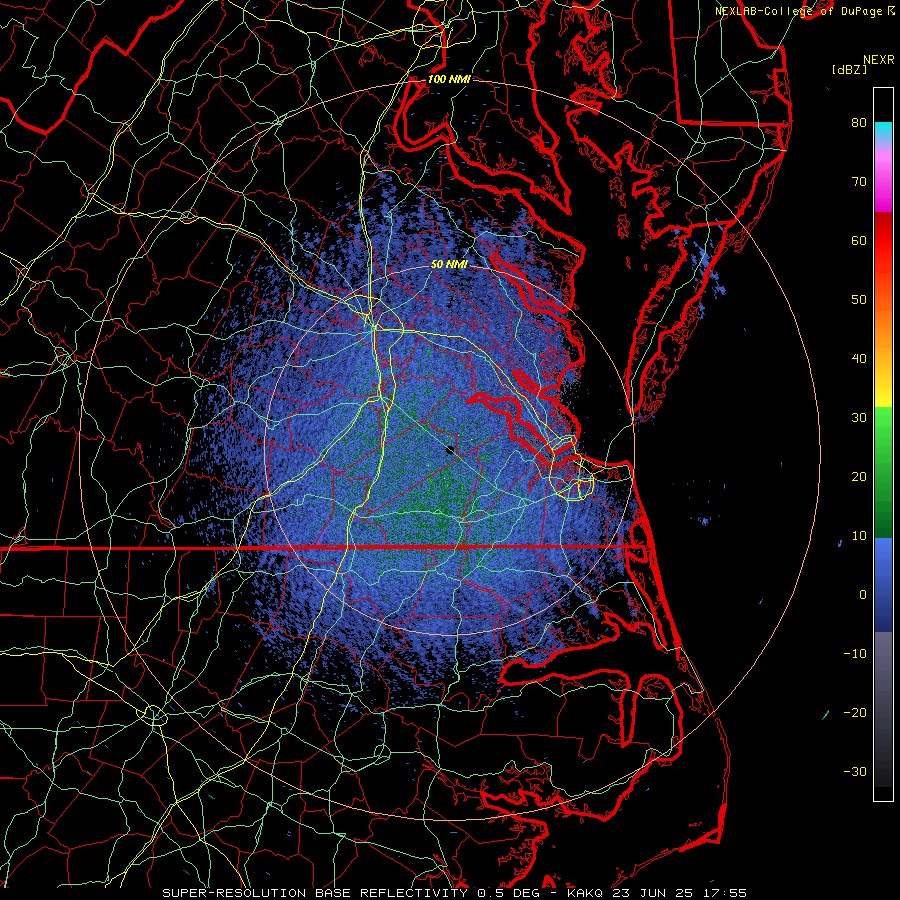Screen dimensions: 900x900
Task: Click the SUPER-RESOLUTION BASE REFLECTIVITY product title
Action: click(315, 893)
